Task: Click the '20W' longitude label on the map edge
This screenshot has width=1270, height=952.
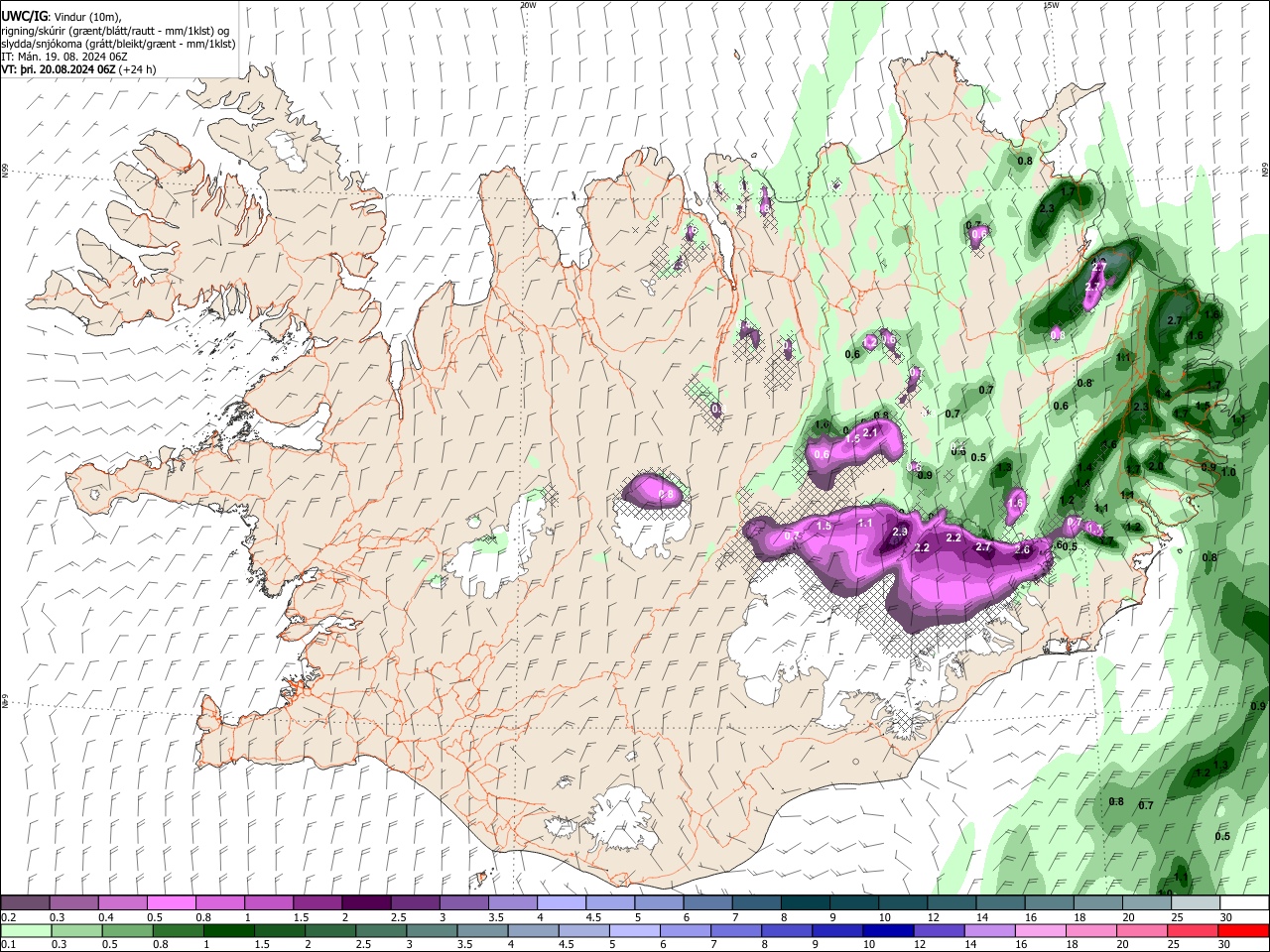Action: pos(528,5)
